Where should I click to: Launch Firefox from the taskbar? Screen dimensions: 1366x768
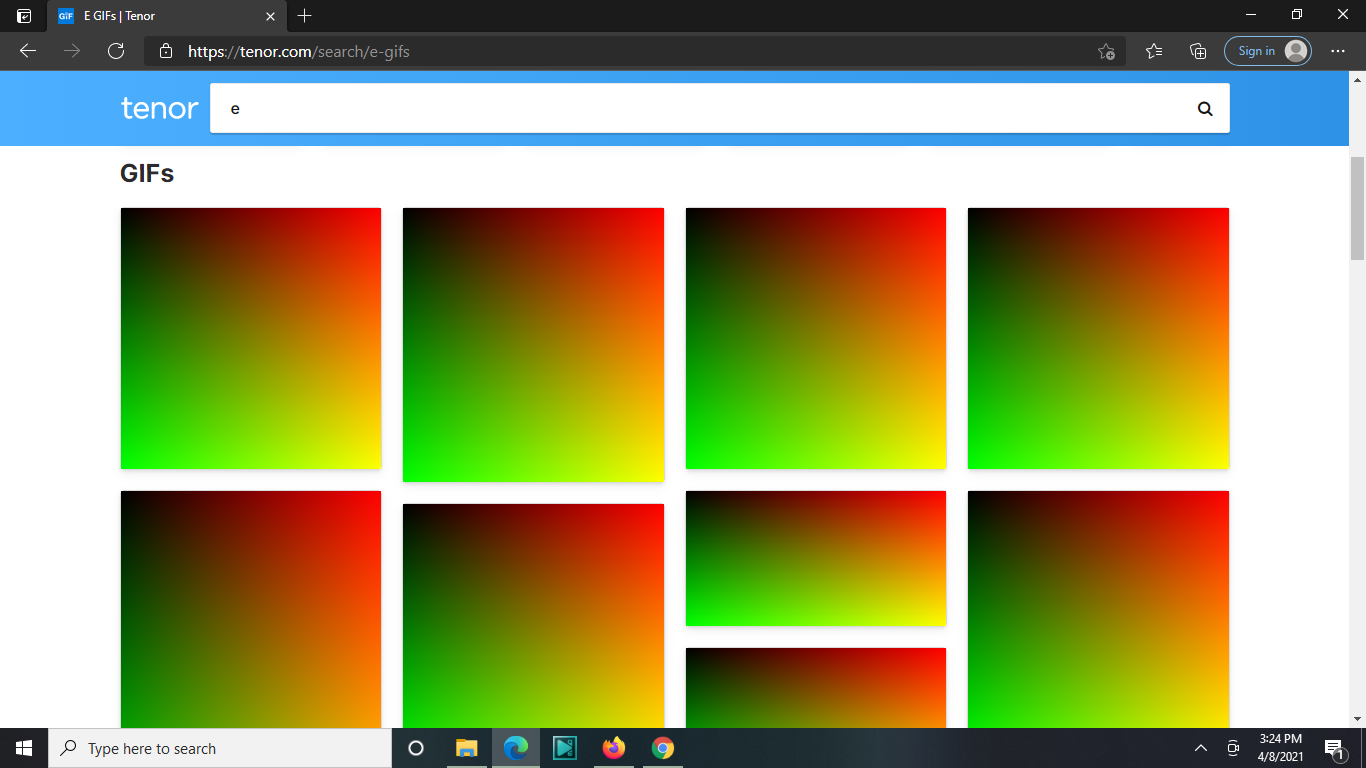613,748
